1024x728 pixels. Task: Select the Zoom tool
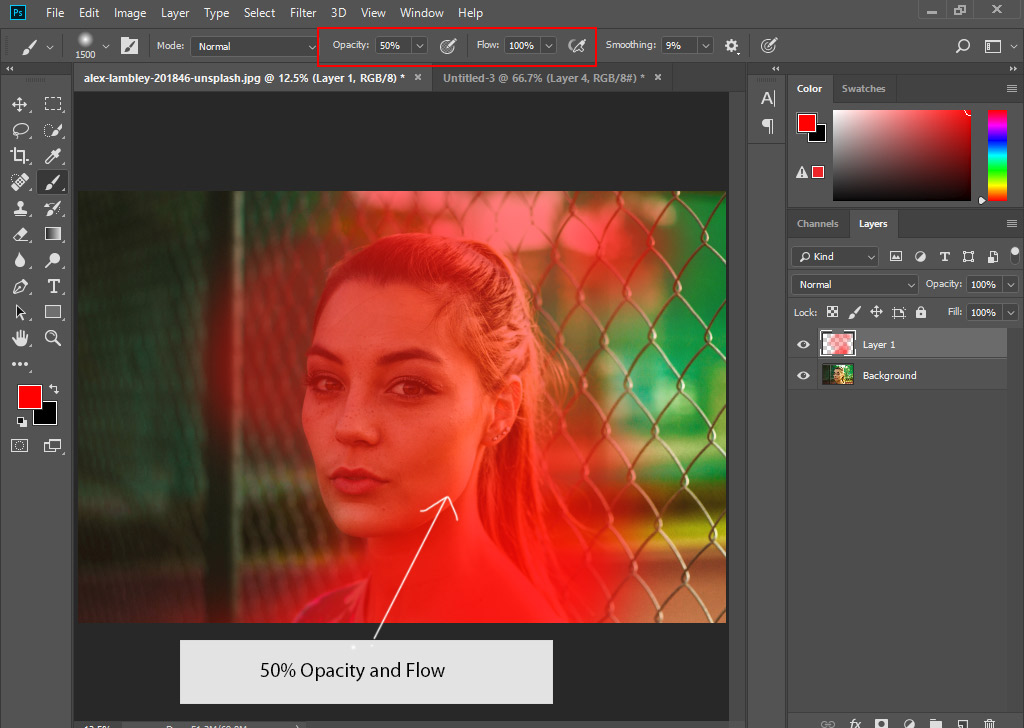[x=53, y=338]
